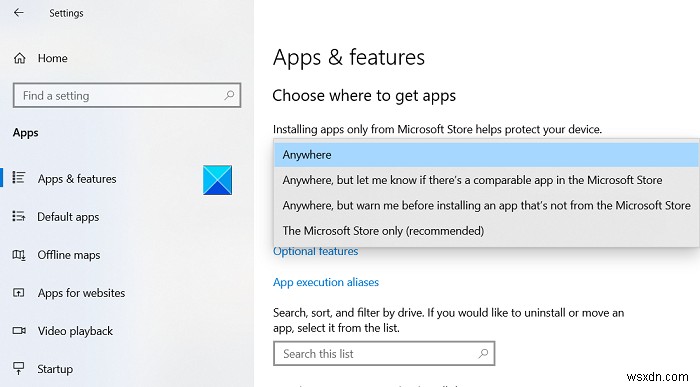
Task: Select Apps & features in sidebar
Action: 77,179
